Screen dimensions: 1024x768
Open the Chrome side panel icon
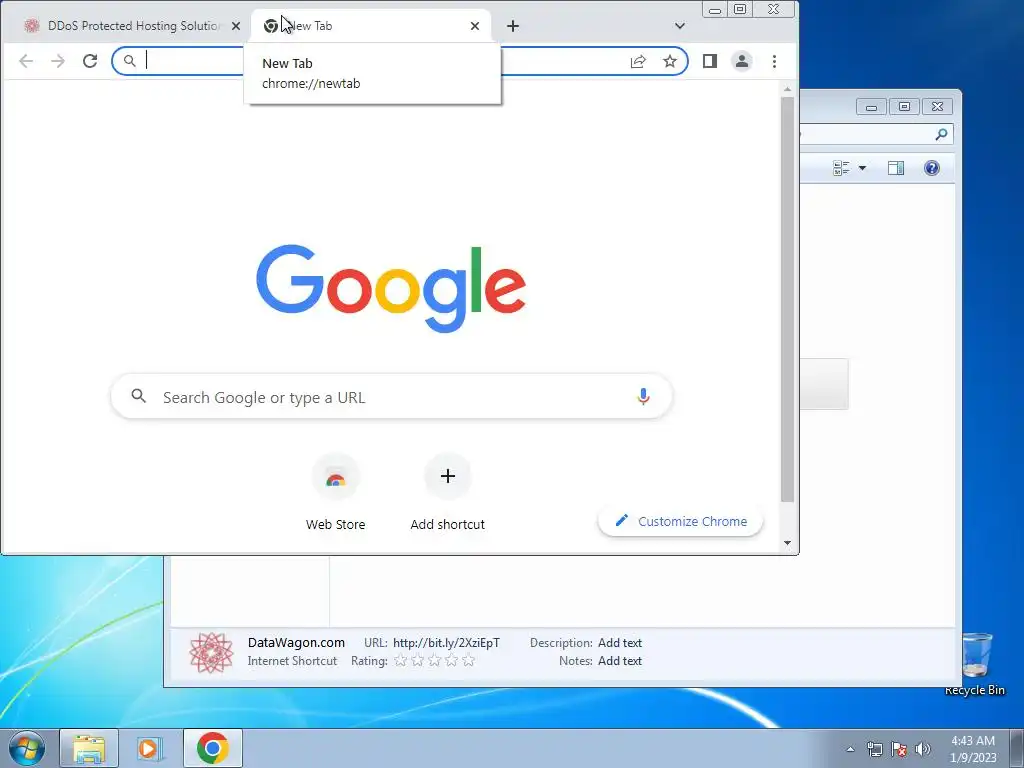710,61
